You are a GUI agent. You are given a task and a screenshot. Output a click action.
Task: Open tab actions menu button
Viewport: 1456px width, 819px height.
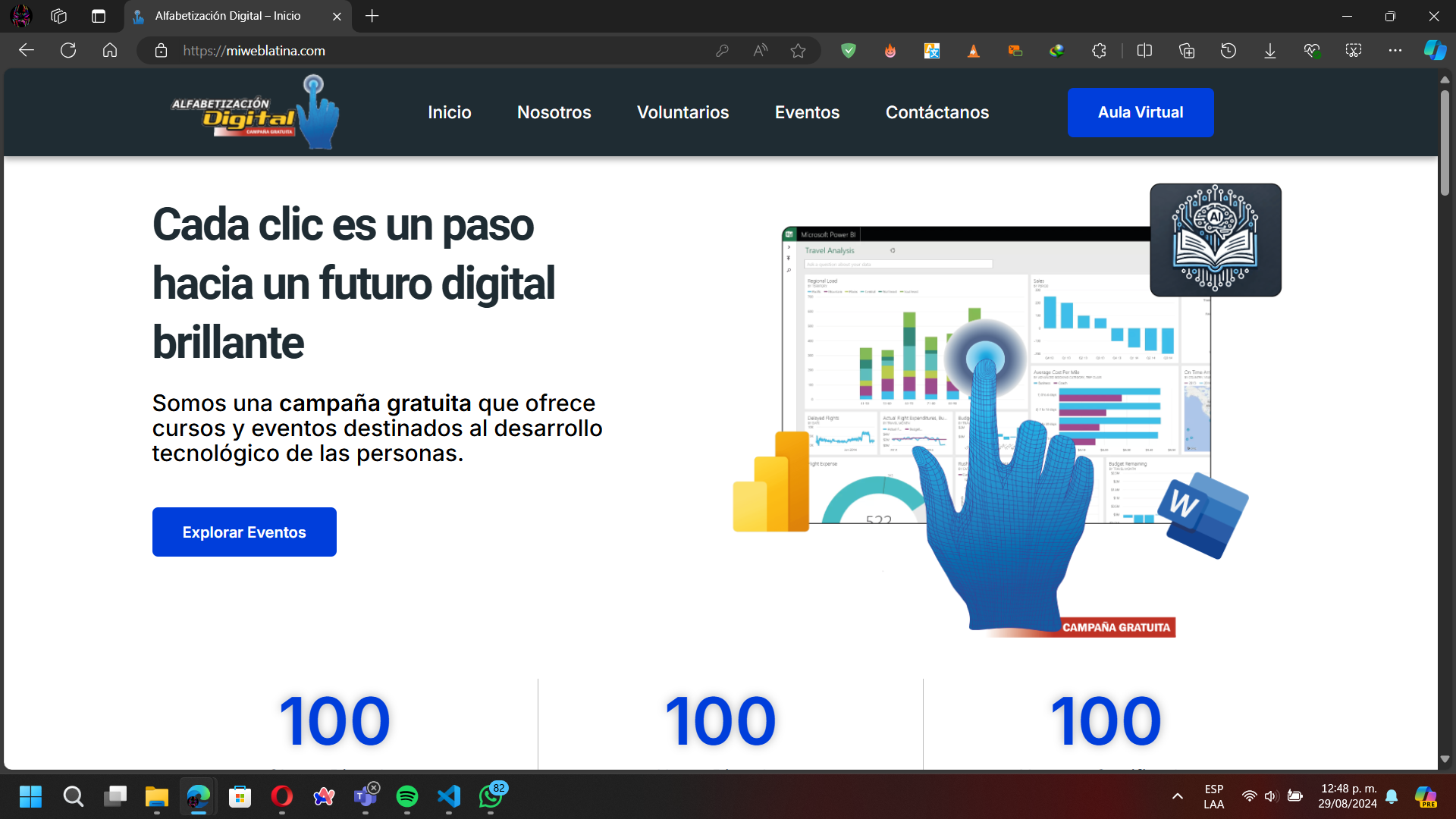coord(99,16)
